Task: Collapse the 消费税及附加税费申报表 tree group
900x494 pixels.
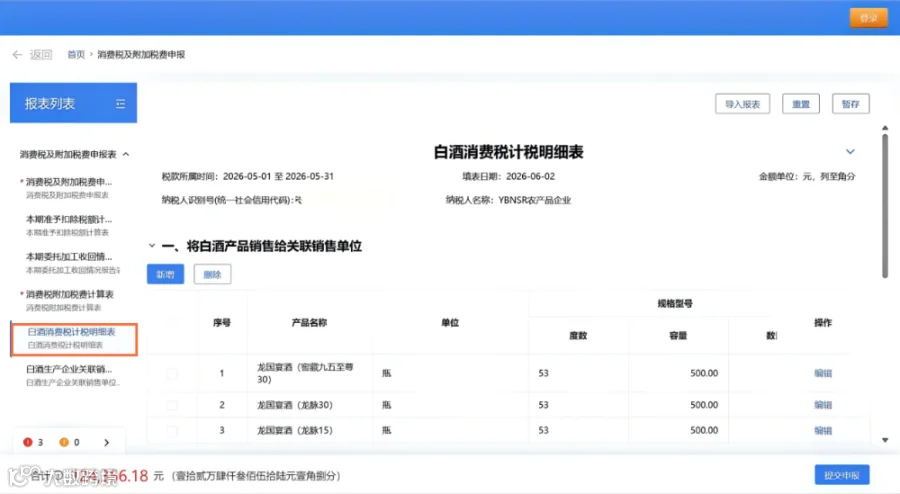Action: click(x=126, y=154)
